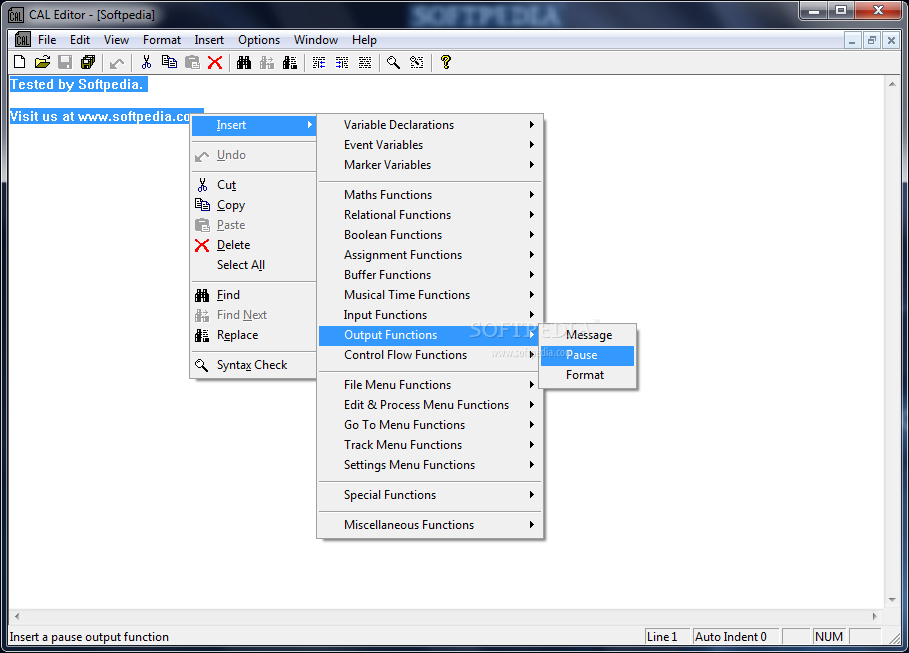This screenshot has height=653, width=909.
Task: Choose Delete in the context menu
Action: tap(253, 245)
